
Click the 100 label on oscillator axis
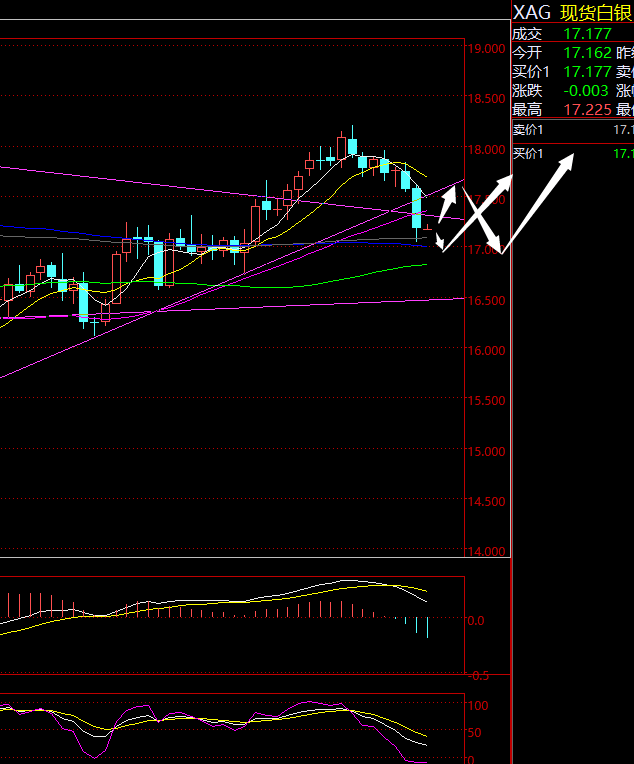point(478,706)
